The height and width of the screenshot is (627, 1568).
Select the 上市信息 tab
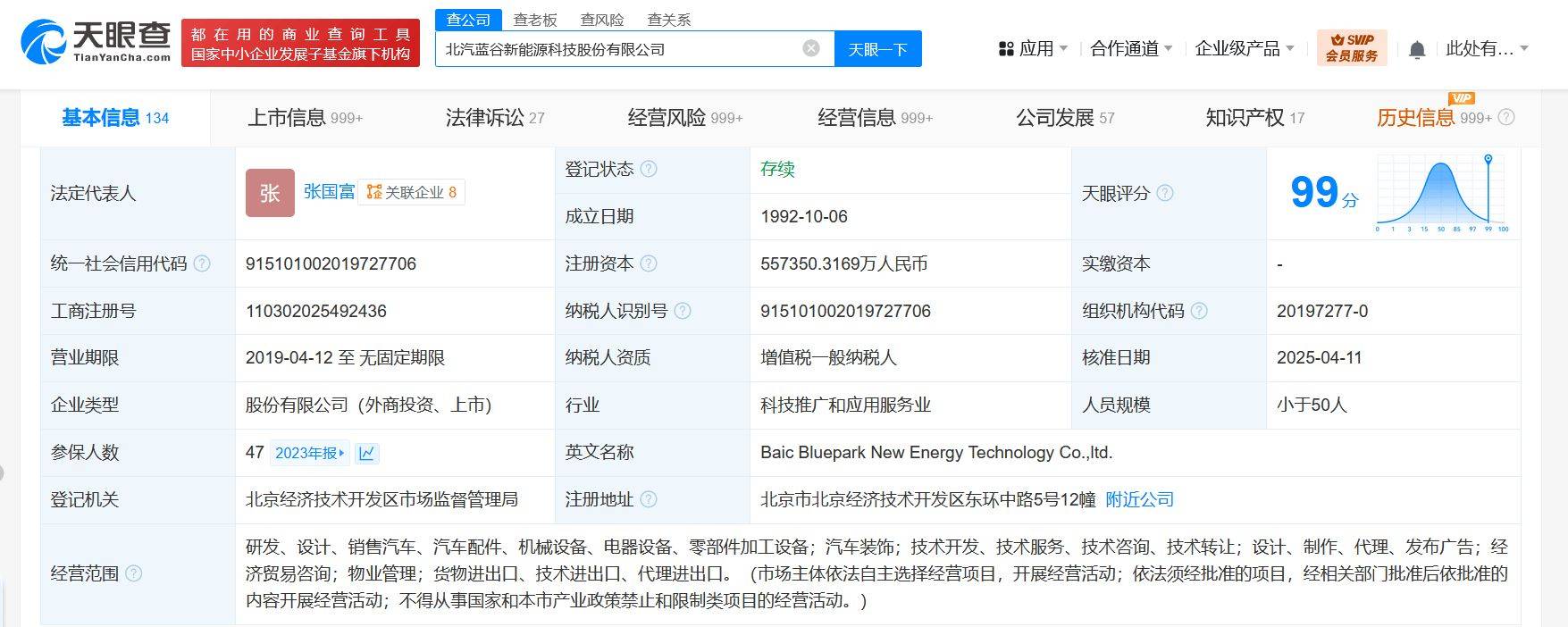(x=306, y=118)
